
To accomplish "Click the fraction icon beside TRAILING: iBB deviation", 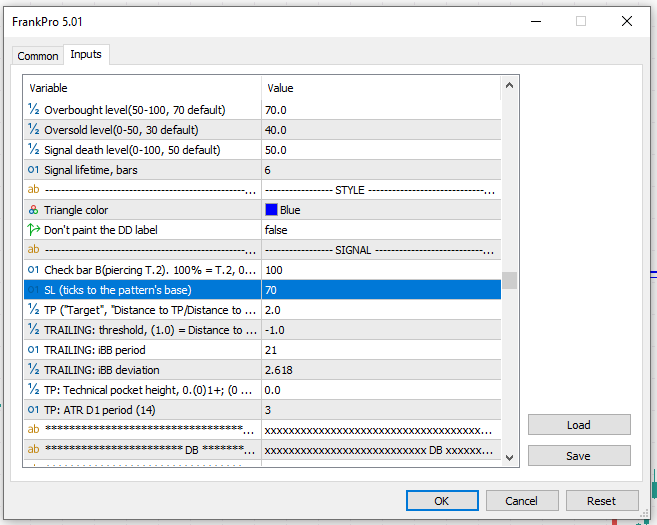I will pos(33,370).
